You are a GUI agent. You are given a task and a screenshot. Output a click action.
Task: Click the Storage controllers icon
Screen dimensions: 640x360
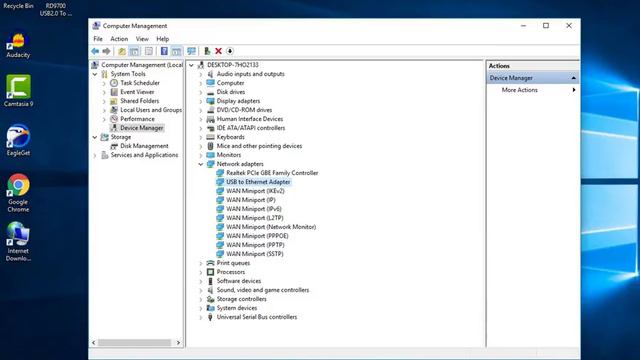[210, 299]
